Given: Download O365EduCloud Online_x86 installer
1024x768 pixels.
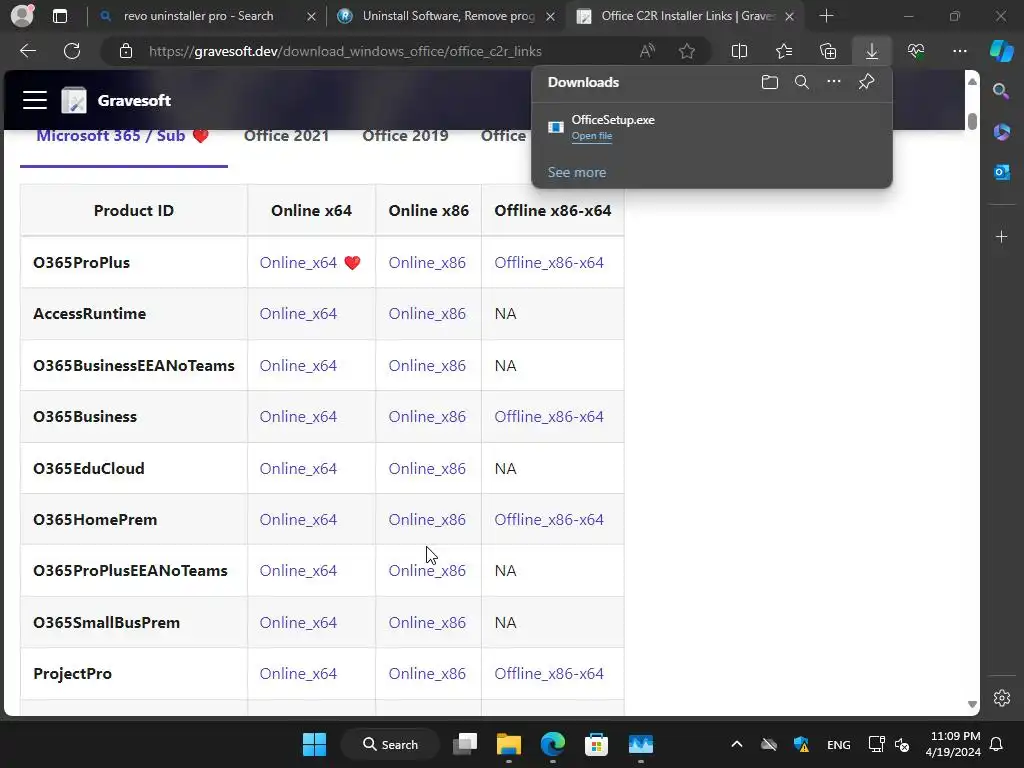Looking at the screenshot, I should coord(427,469).
